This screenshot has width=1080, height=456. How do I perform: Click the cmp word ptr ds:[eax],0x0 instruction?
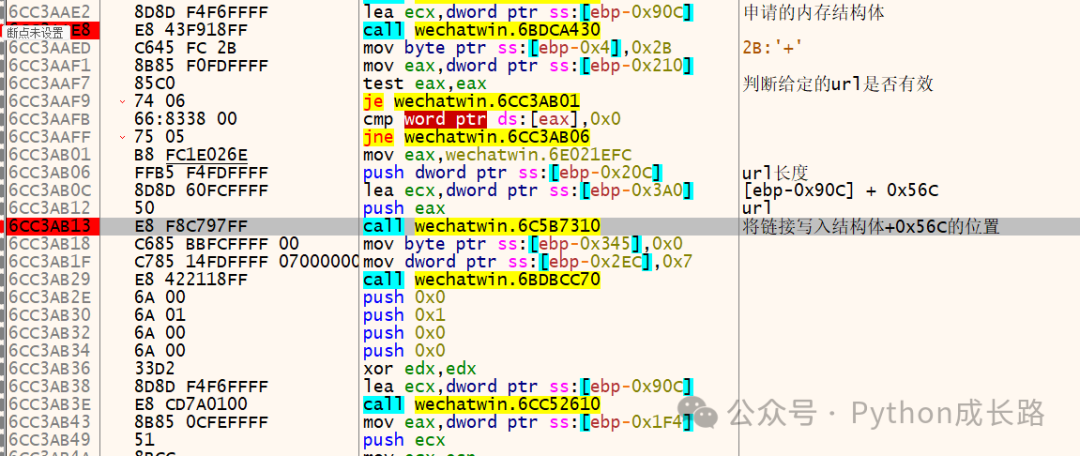tap(492, 119)
